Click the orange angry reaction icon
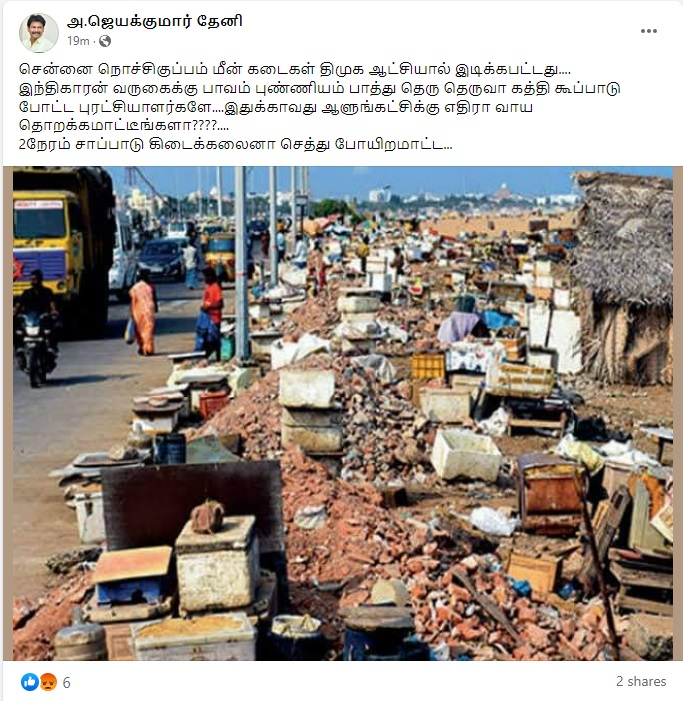 48,682
